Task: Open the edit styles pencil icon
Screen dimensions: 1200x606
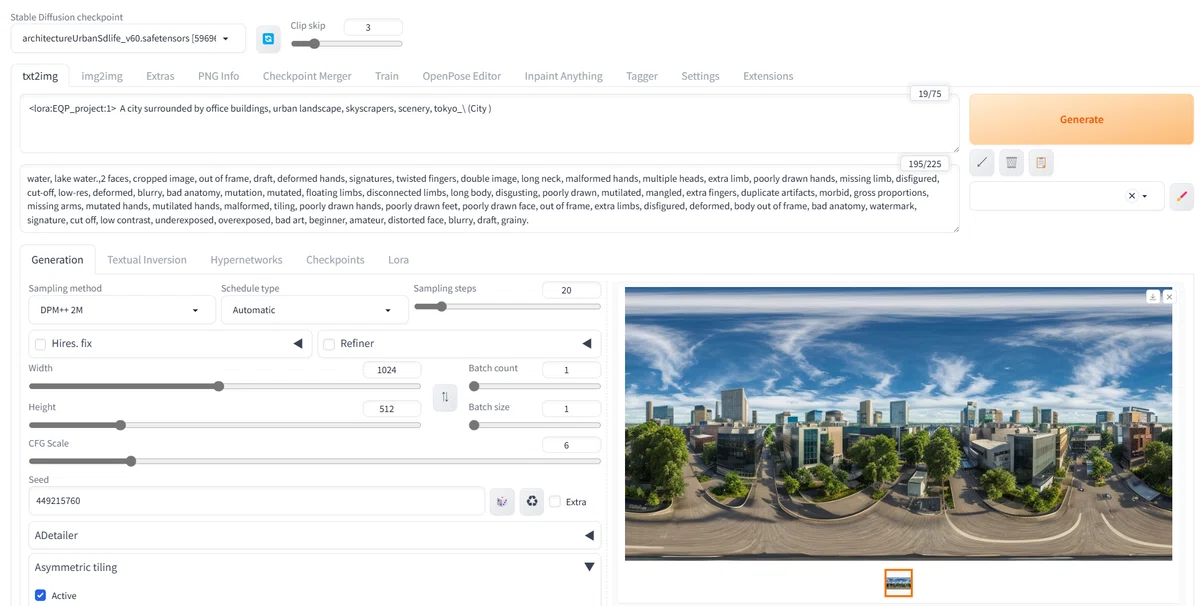Action: click(x=1181, y=196)
